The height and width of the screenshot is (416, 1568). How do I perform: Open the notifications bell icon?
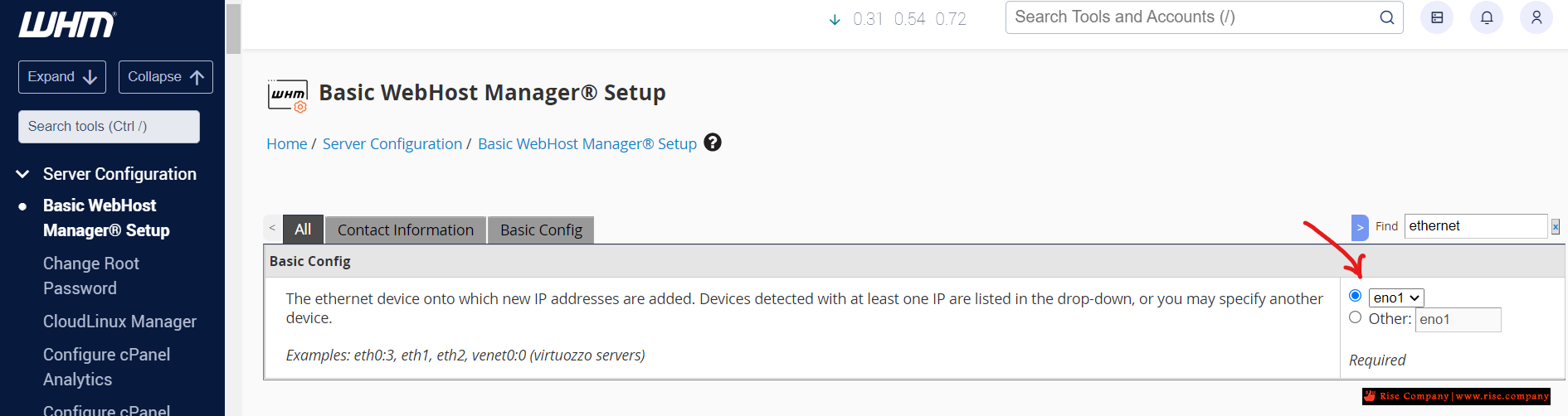pos(1487,17)
